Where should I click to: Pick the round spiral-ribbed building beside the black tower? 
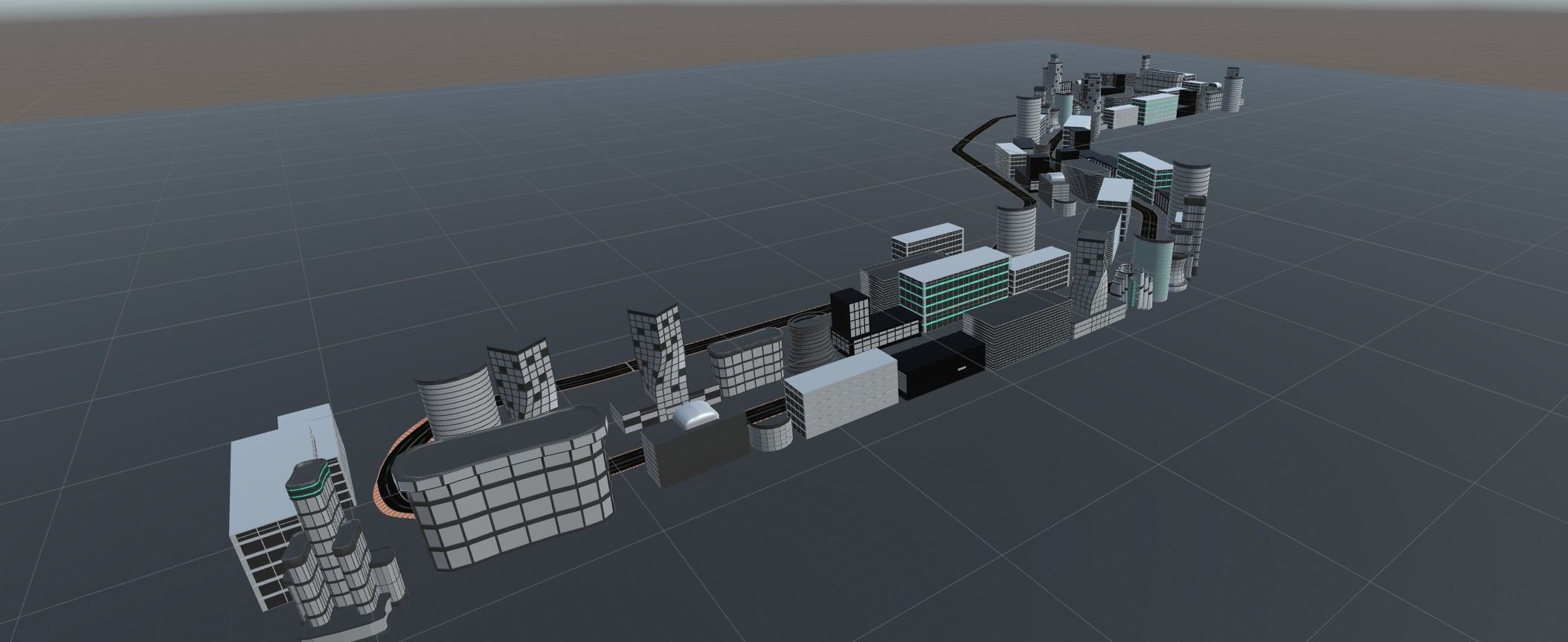tap(812, 341)
